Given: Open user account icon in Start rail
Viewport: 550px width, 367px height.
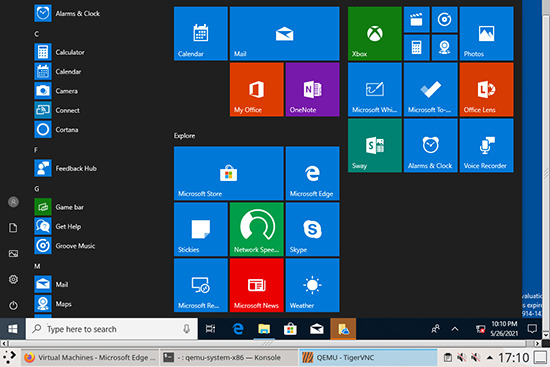Looking at the screenshot, I should [13, 202].
